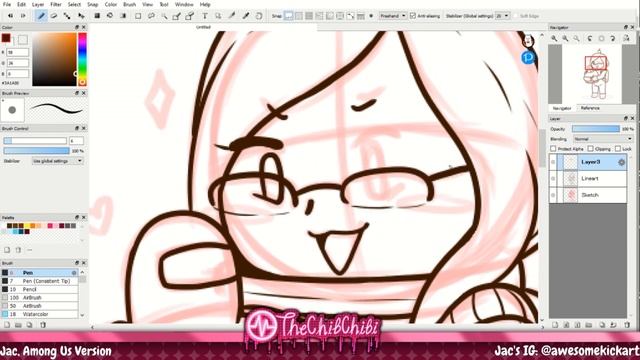
Task: Open the Freehand mode dropdown
Action: [393, 16]
